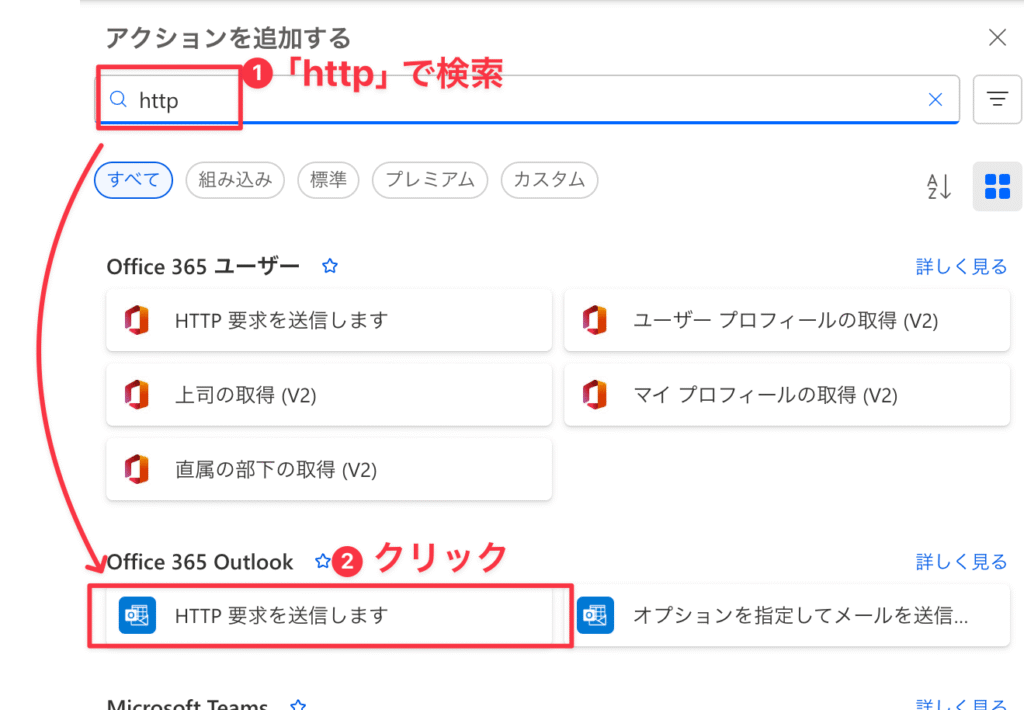
Task: Switch to grid view layout
Action: pyautogui.click(x=997, y=186)
